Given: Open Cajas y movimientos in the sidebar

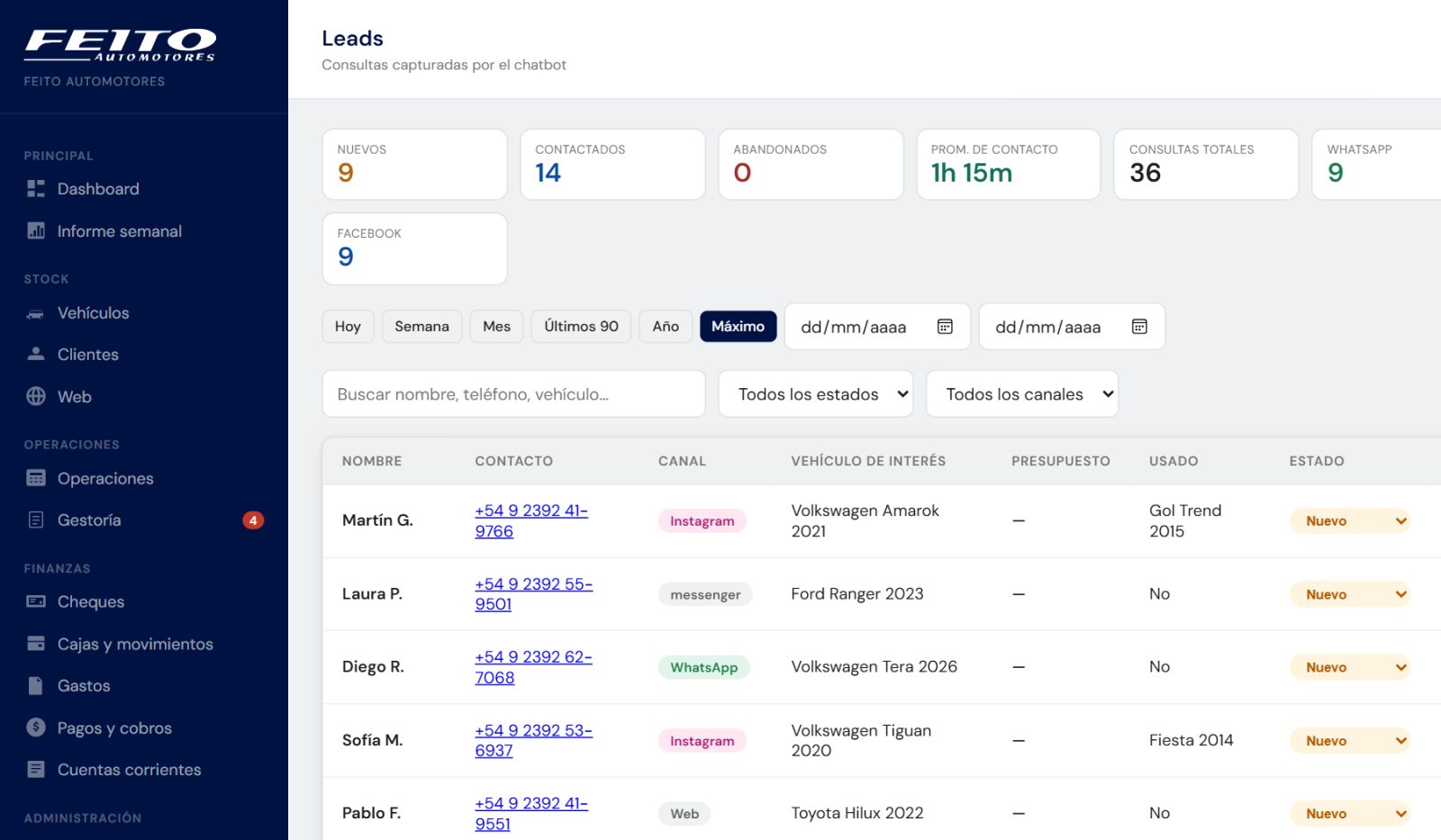Looking at the screenshot, I should [135, 644].
